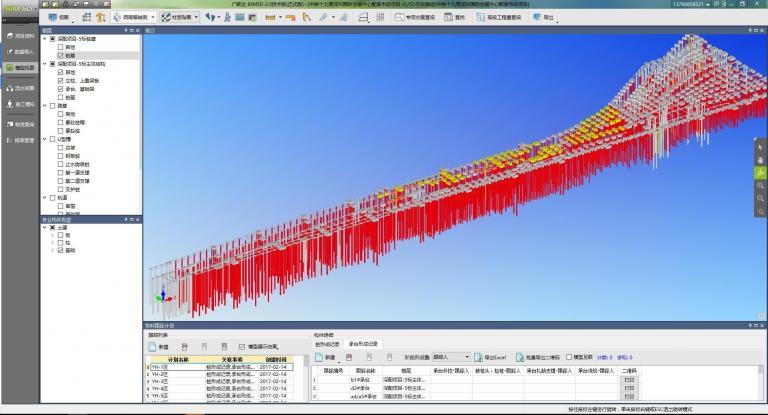This screenshot has height=415, width=768.
Task: Switch to the 承台形成记录 tab
Action: (x=364, y=344)
